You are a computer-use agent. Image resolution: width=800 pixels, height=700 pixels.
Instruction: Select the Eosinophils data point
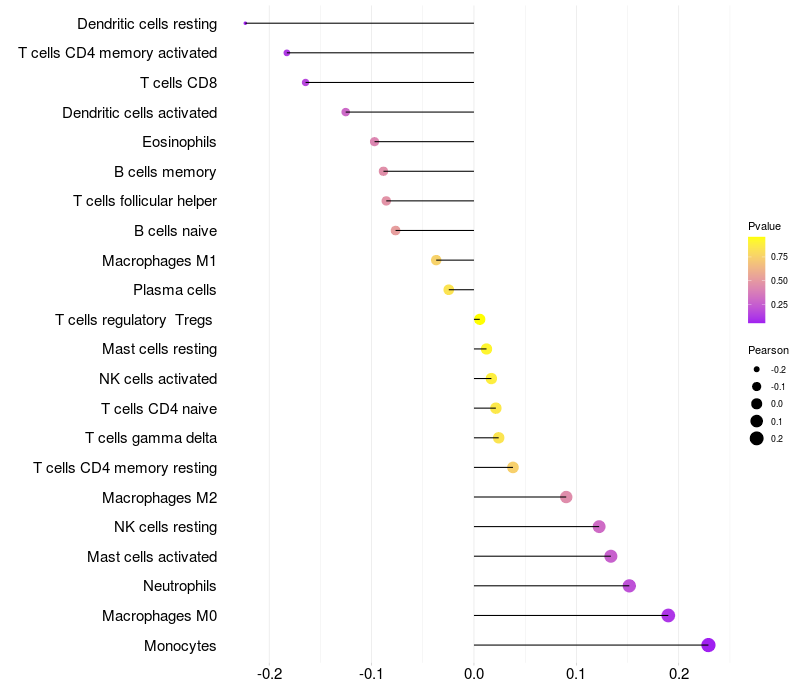pos(374,142)
